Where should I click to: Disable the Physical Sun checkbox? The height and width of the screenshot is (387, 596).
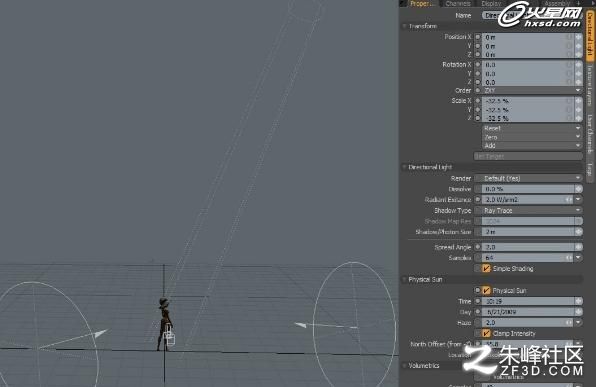coord(486,290)
